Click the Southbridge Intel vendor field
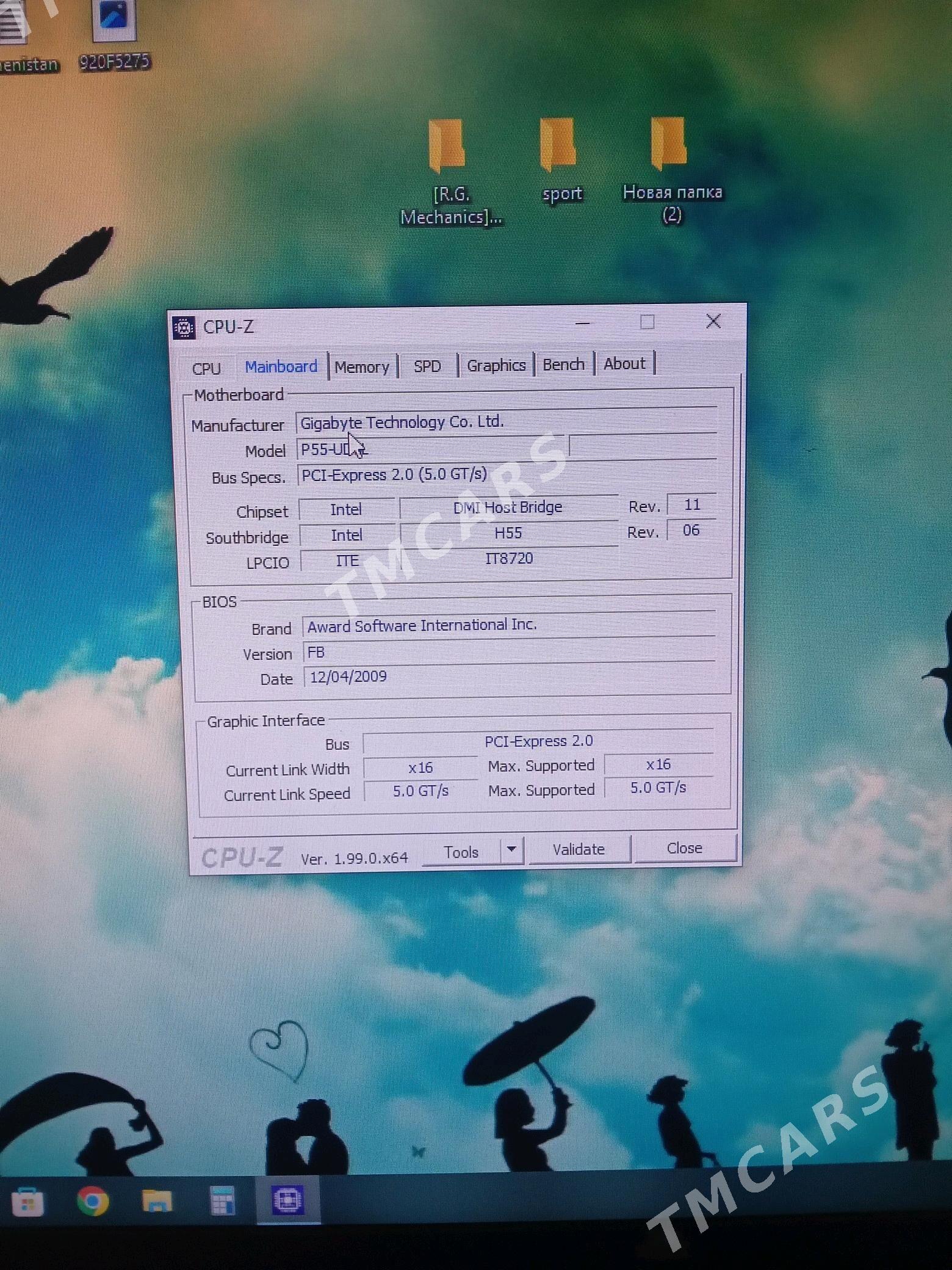The width and height of the screenshot is (952, 1270). pos(347,535)
